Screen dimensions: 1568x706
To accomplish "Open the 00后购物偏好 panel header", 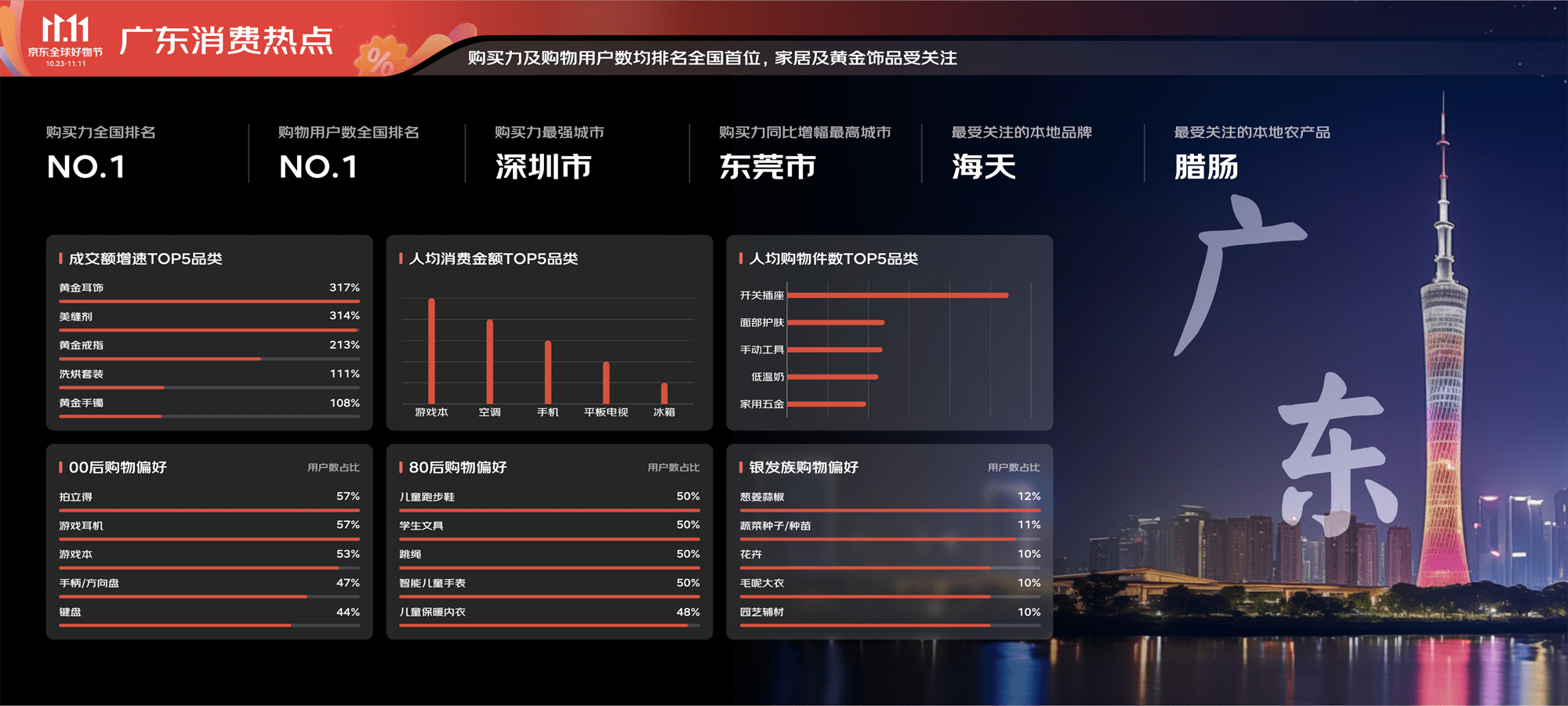I will tap(118, 468).
